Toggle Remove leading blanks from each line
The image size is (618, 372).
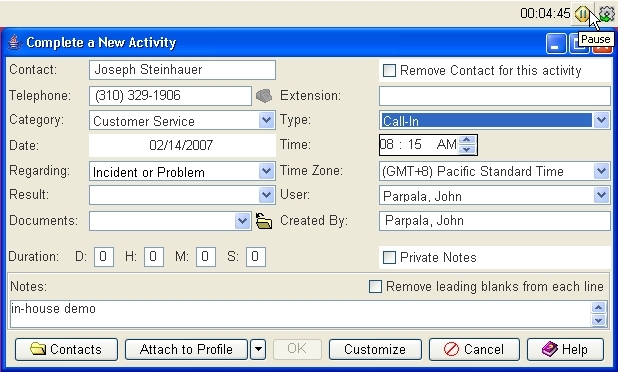click(375, 286)
